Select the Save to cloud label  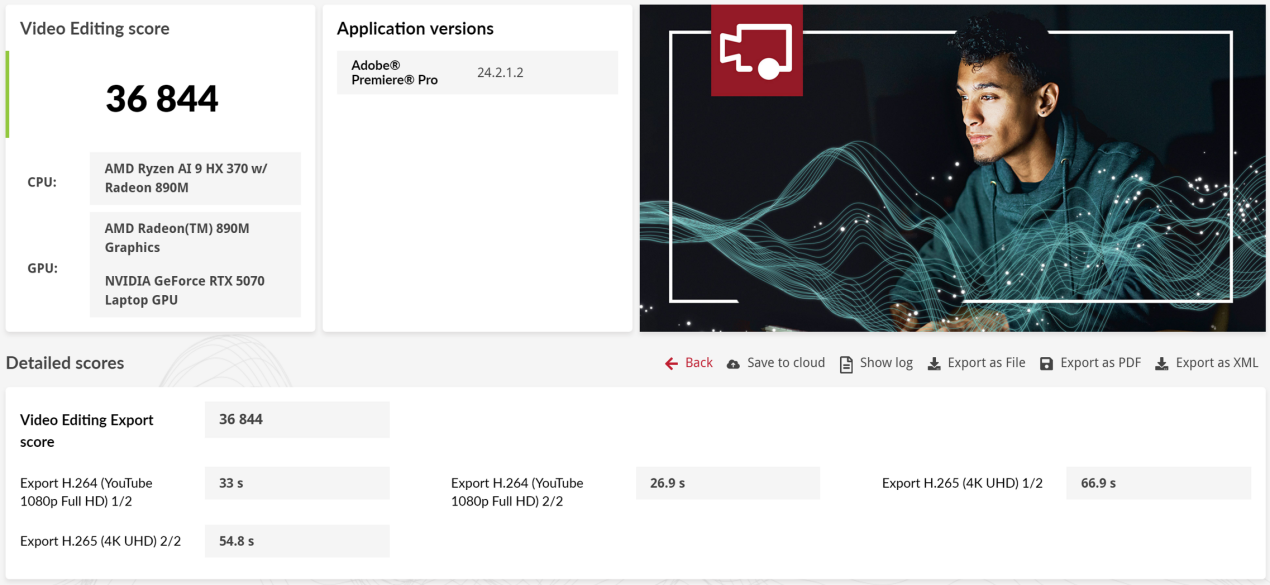[786, 363]
